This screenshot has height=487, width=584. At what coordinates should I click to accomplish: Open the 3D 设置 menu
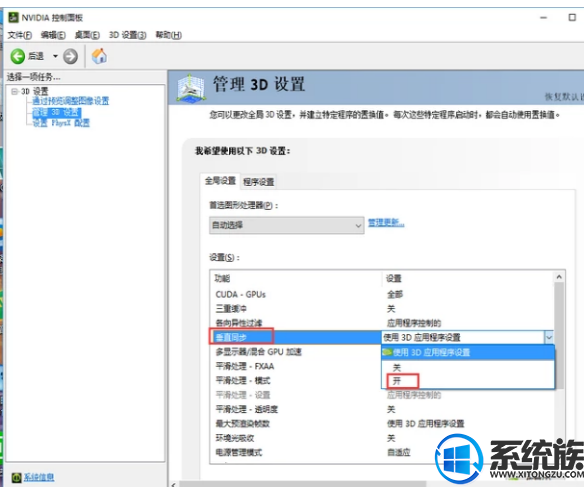point(127,35)
